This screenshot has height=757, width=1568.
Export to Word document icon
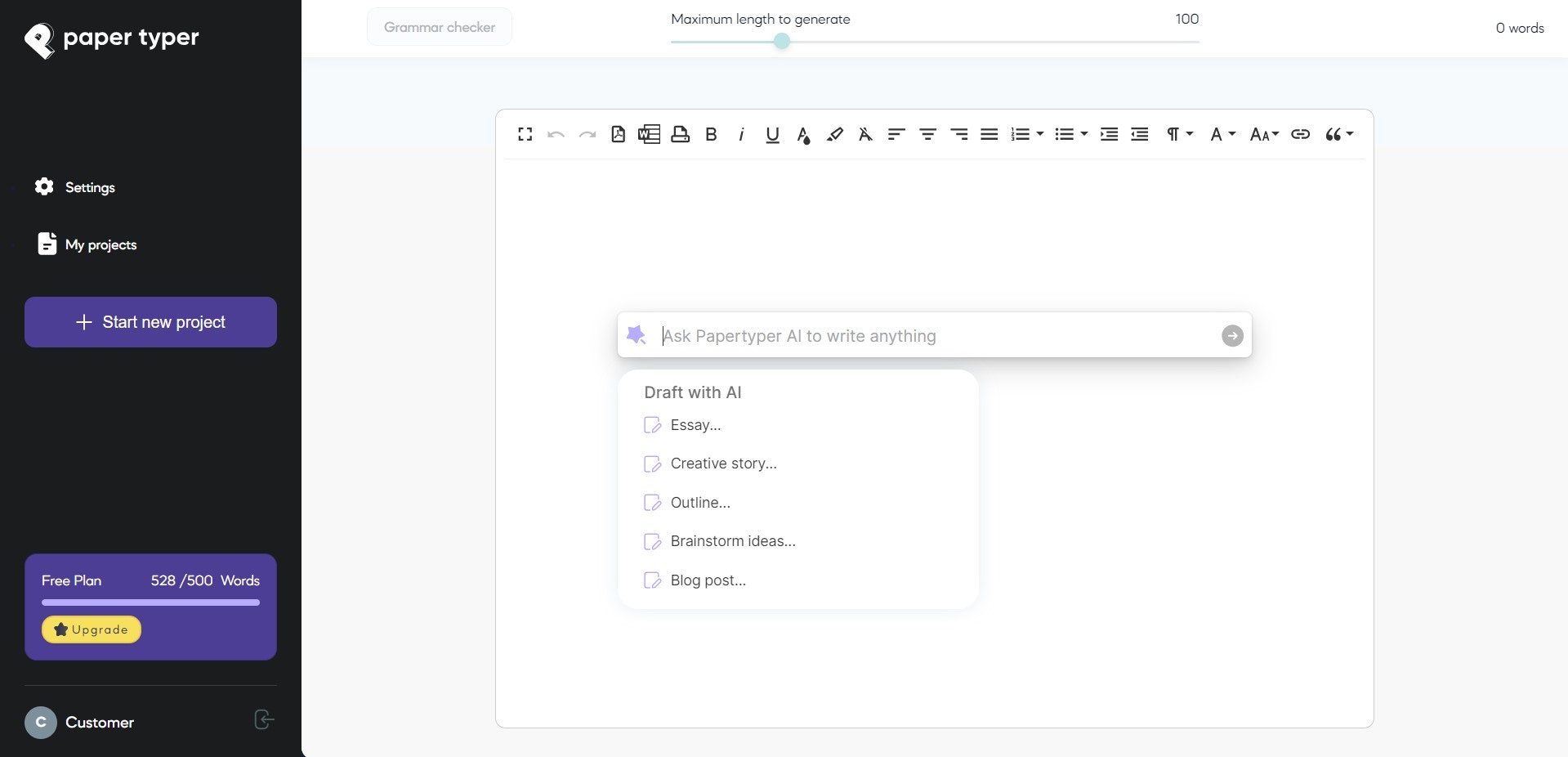click(649, 134)
